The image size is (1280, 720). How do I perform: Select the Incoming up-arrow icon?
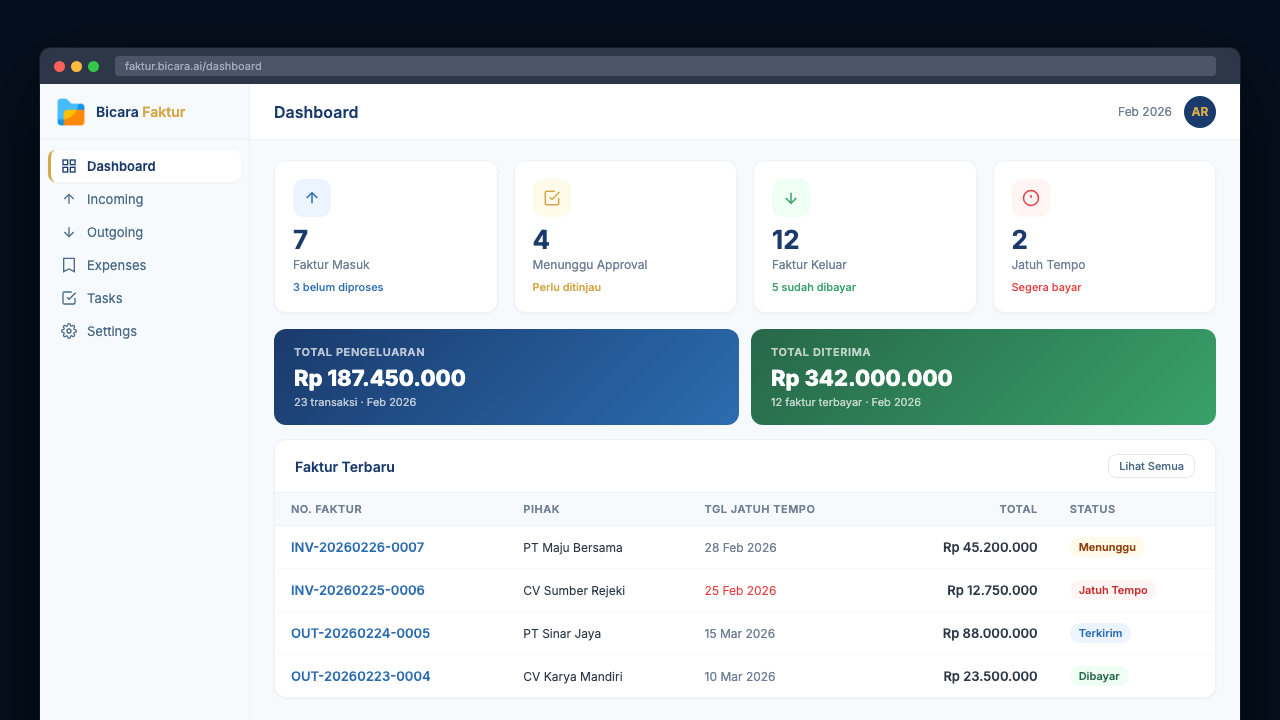[69, 199]
